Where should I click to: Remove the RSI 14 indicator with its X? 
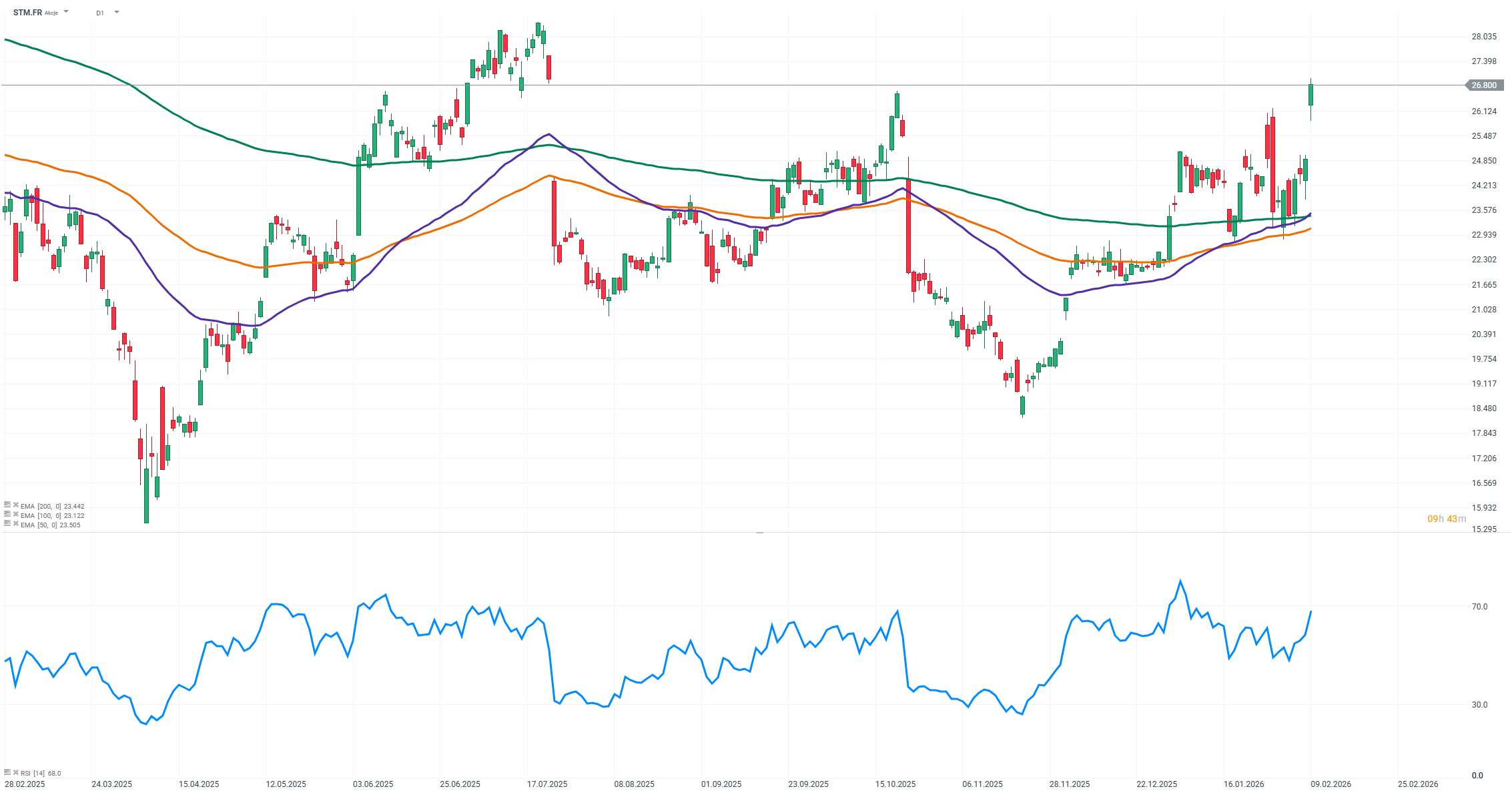pyautogui.click(x=16, y=772)
